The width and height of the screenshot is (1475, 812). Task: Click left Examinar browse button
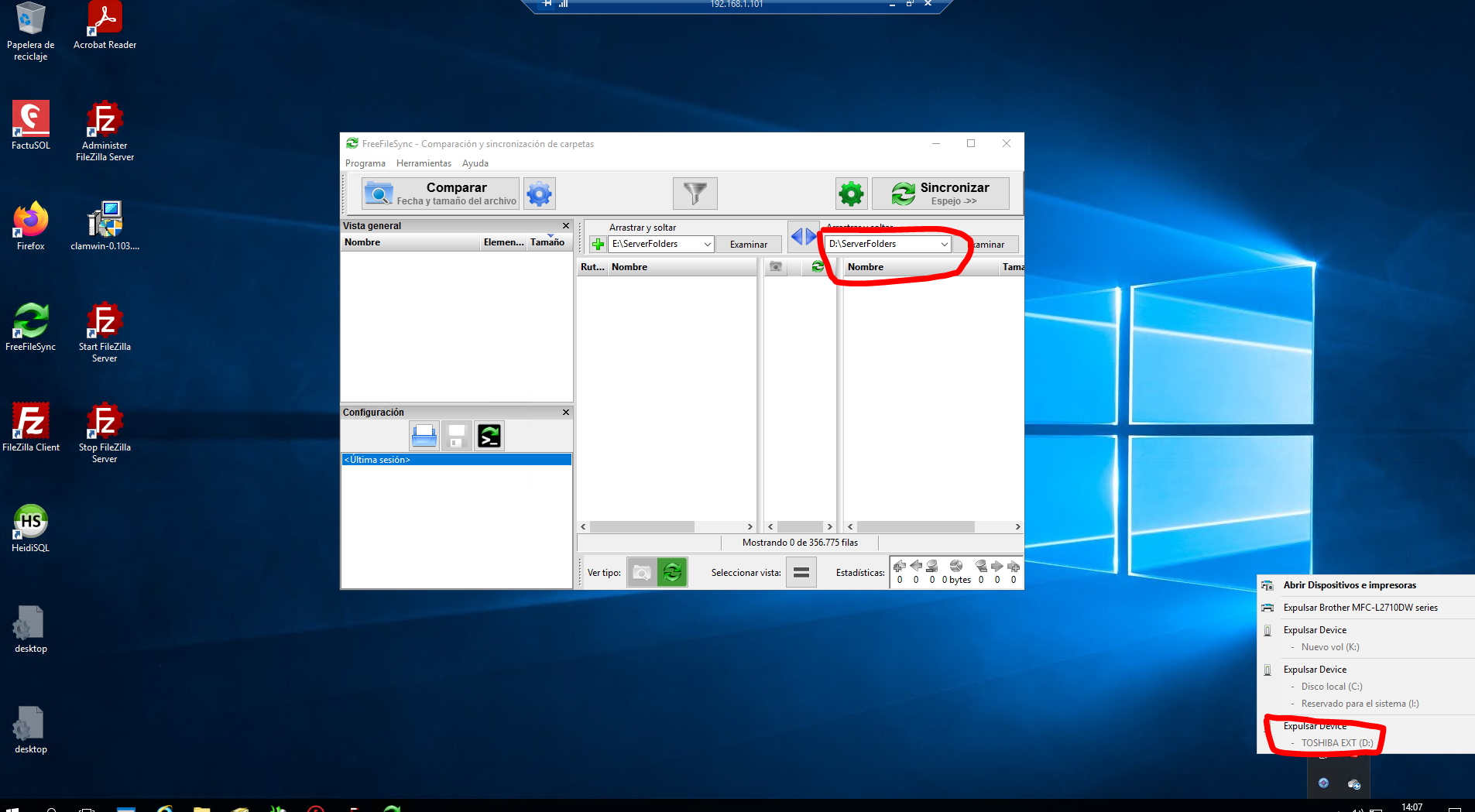[748, 245]
